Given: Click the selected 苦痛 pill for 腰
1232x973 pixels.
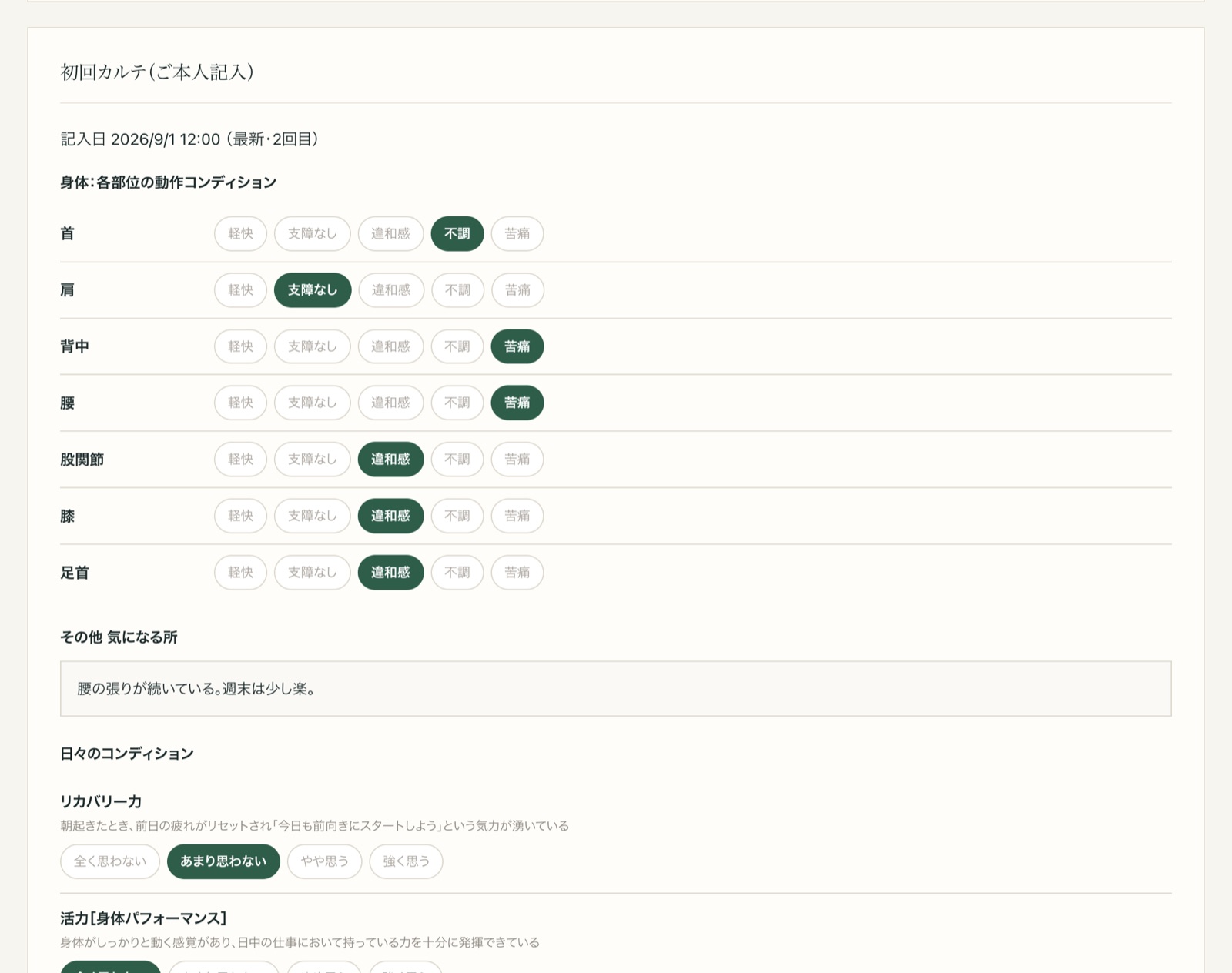Looking at the screenshot, I should pos(517,403).
